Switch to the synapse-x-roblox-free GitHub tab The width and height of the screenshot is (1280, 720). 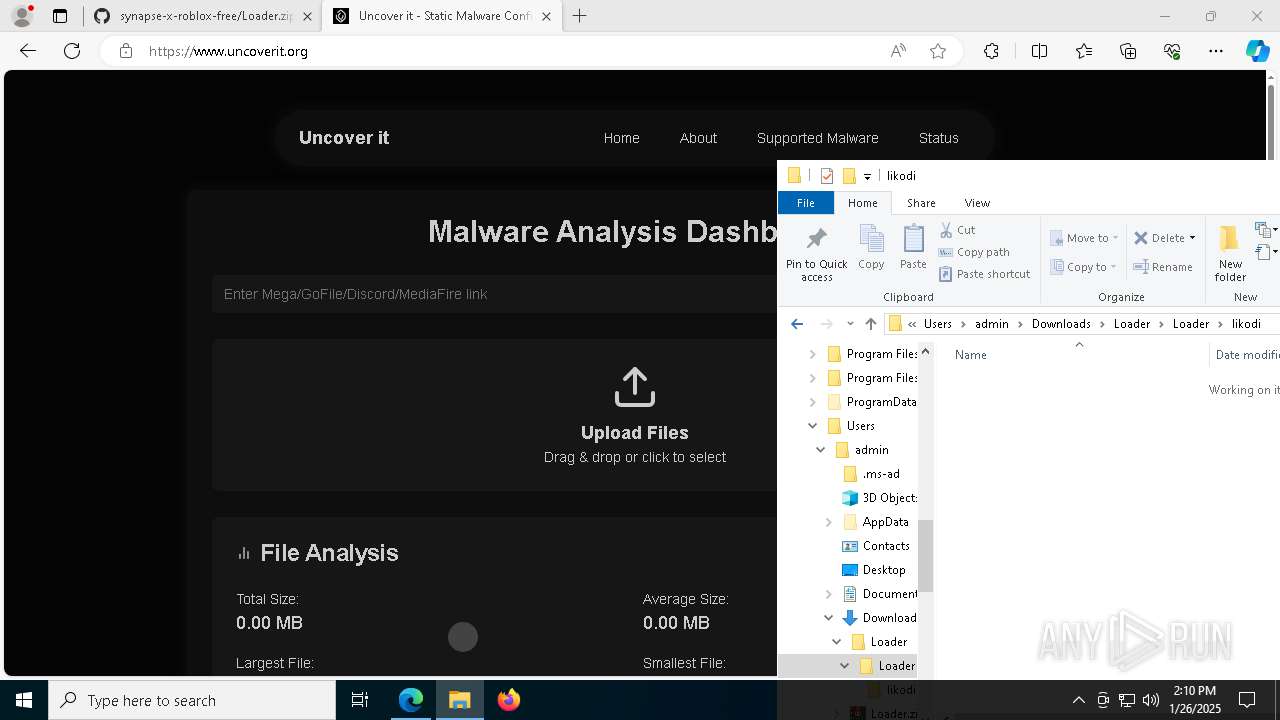click(202, 16)
